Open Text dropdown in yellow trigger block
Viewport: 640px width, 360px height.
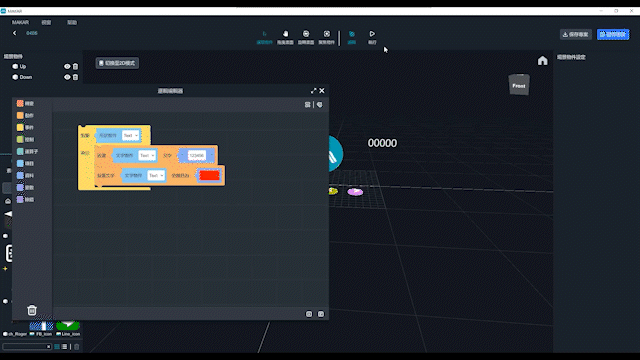(x=131, y=136)
